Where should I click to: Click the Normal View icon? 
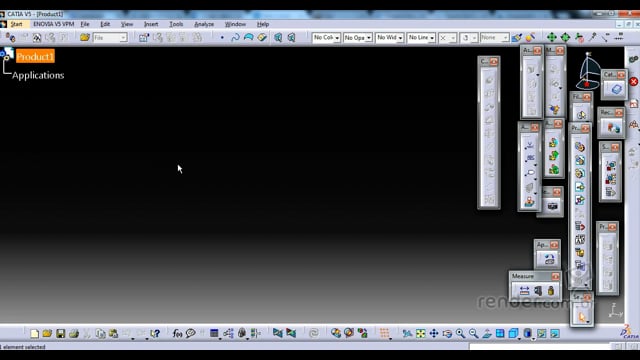tap(487, 333)
